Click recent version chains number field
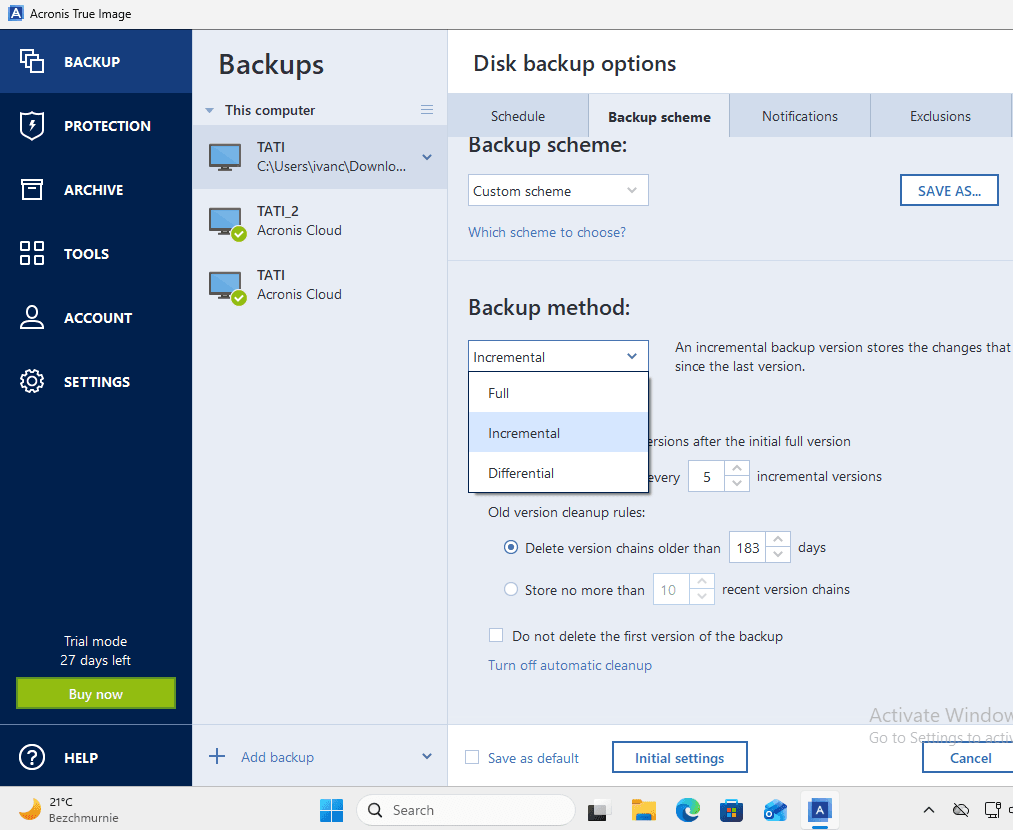 (671, 589)
